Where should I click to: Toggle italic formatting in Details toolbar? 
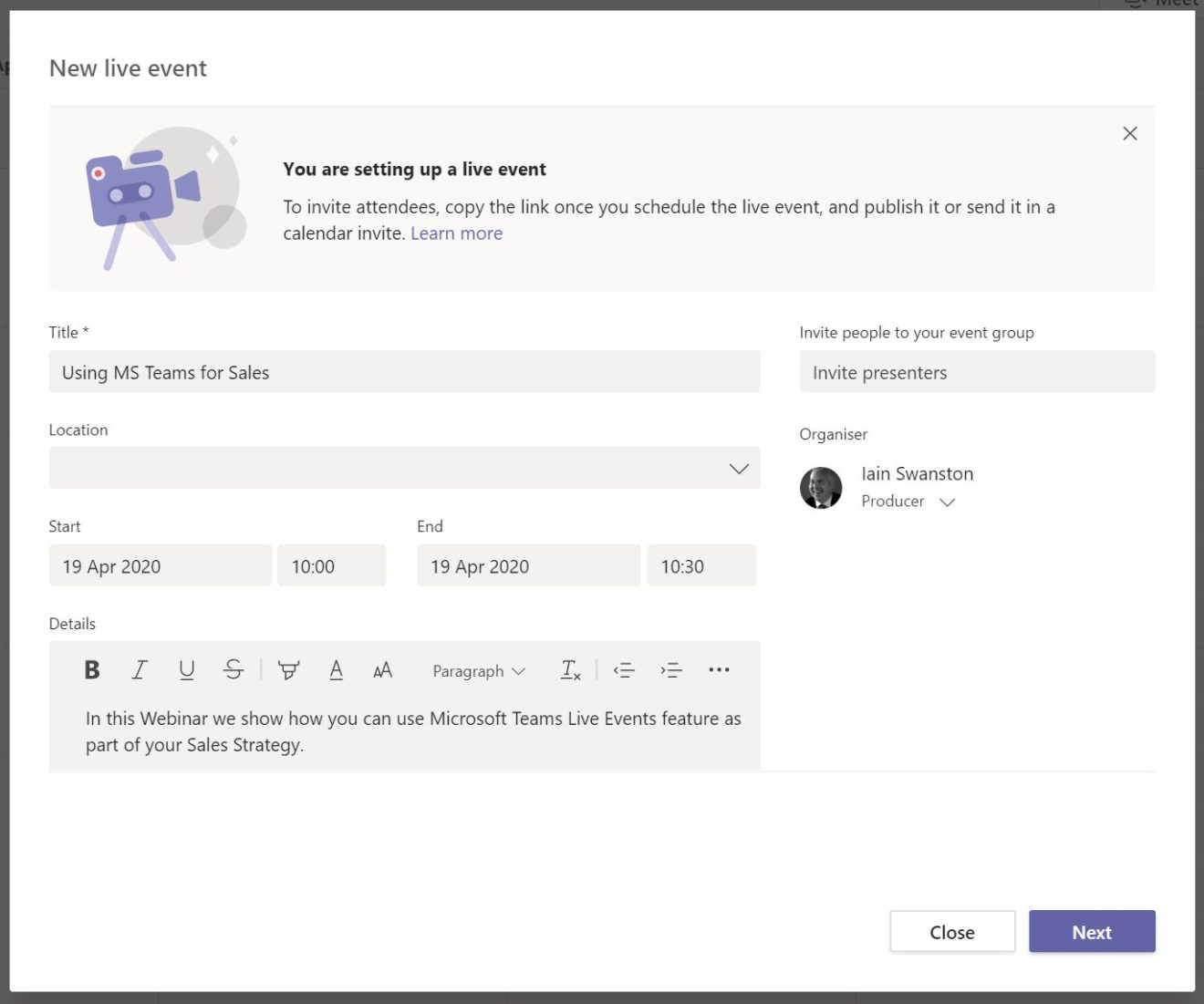point(140,670)
